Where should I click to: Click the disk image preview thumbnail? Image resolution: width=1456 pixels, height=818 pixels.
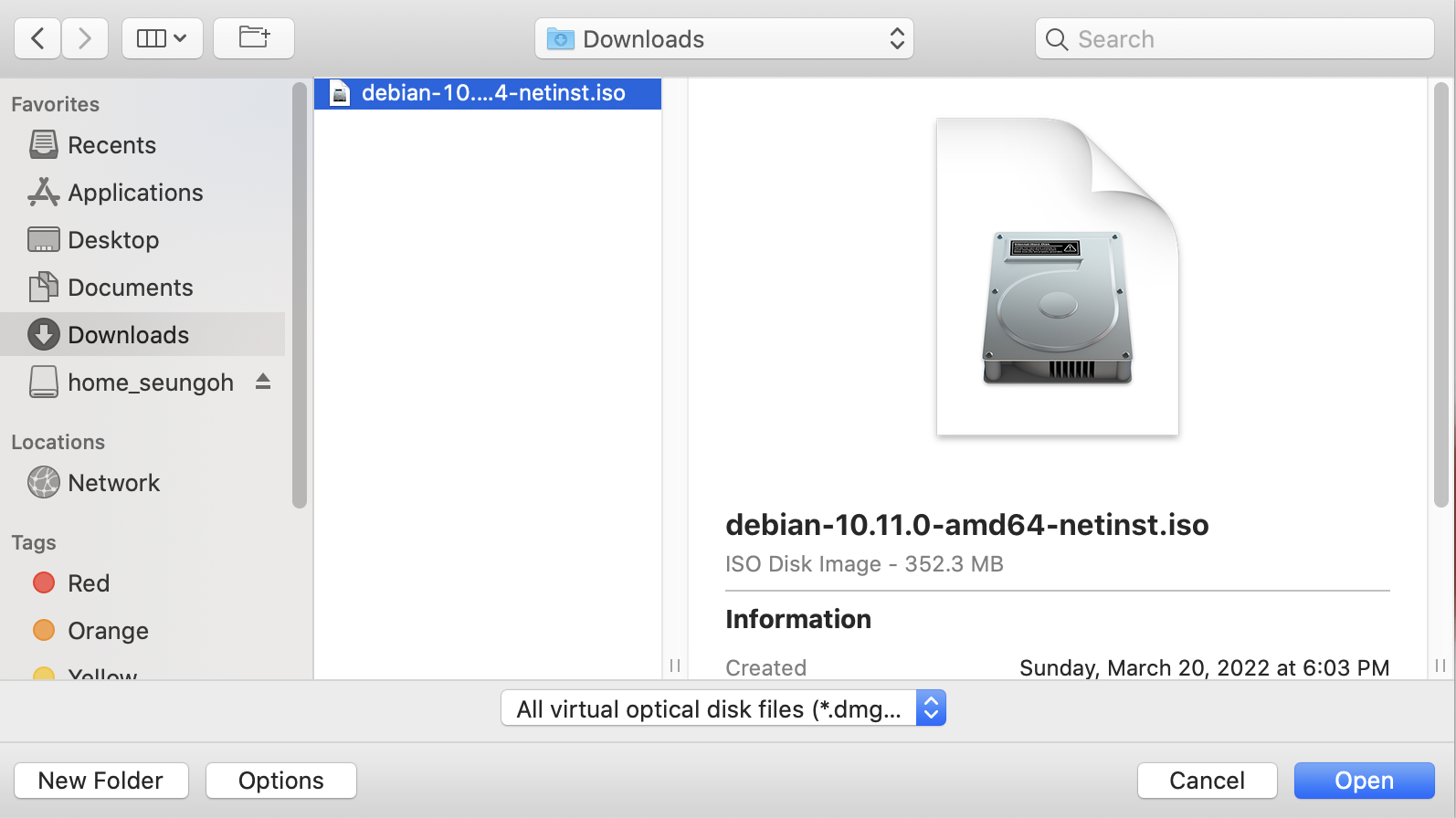coord(1058,277)
